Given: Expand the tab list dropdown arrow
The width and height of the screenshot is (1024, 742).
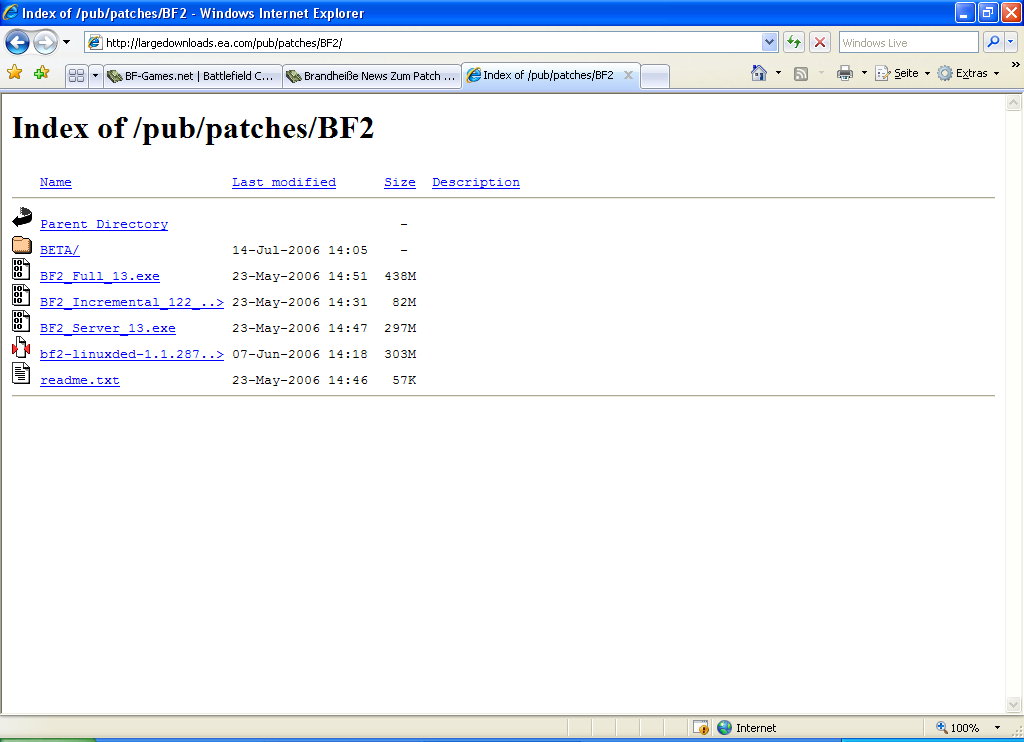Looking at the screenshot, I should coord(95,76).
